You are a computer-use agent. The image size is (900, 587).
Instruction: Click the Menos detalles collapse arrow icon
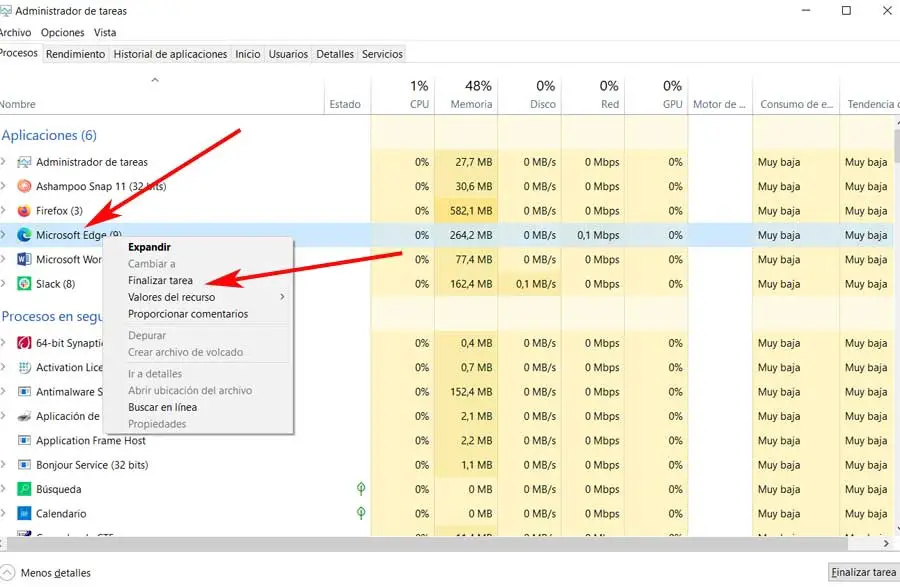(7, 573)
